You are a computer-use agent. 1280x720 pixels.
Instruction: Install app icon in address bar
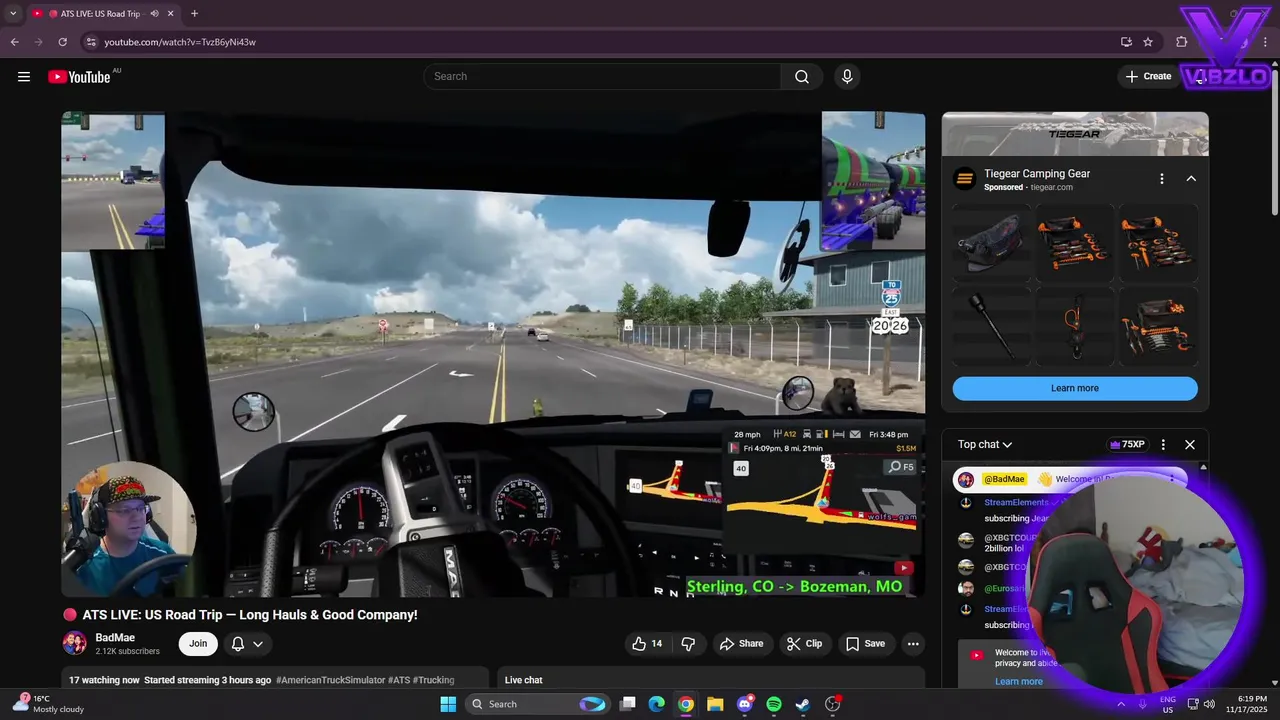pyautogui.click(x=1126, y=42)
